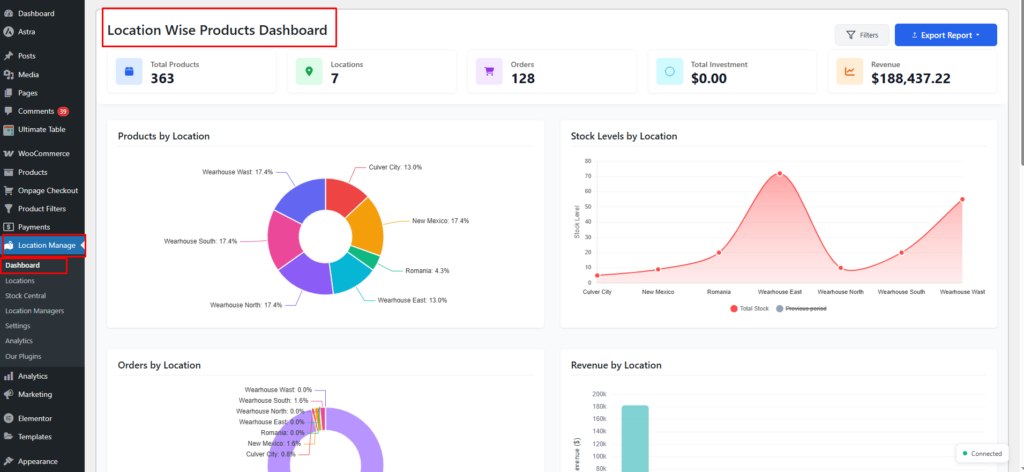Click the Revenue chart icon
The height and width of the screenshot is (472, 1024).
point(849,71)
